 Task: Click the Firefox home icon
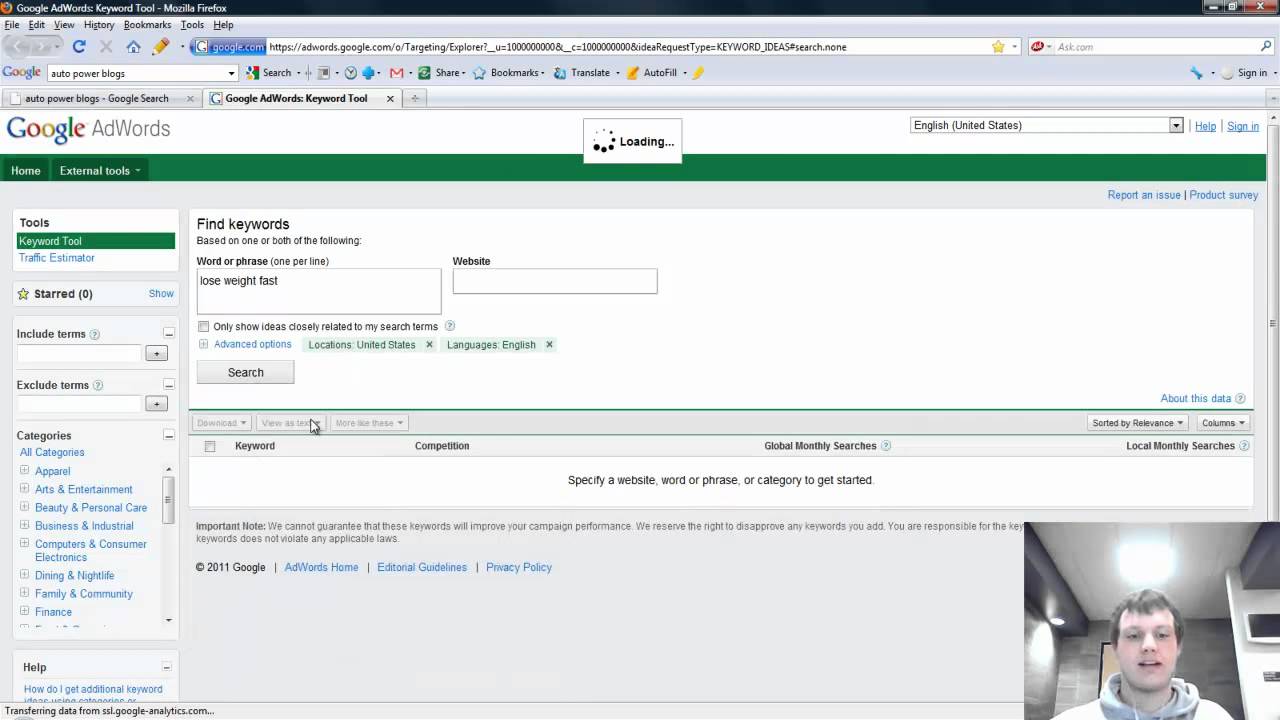[x=133, y=46]
